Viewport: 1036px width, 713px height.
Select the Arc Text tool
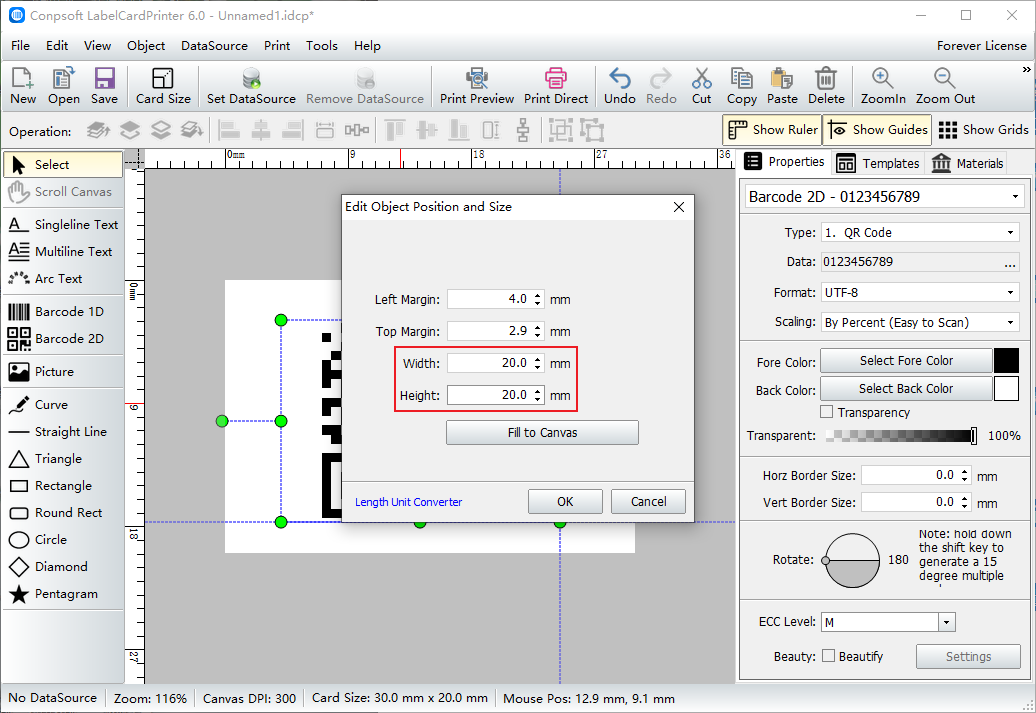point(63,279)
